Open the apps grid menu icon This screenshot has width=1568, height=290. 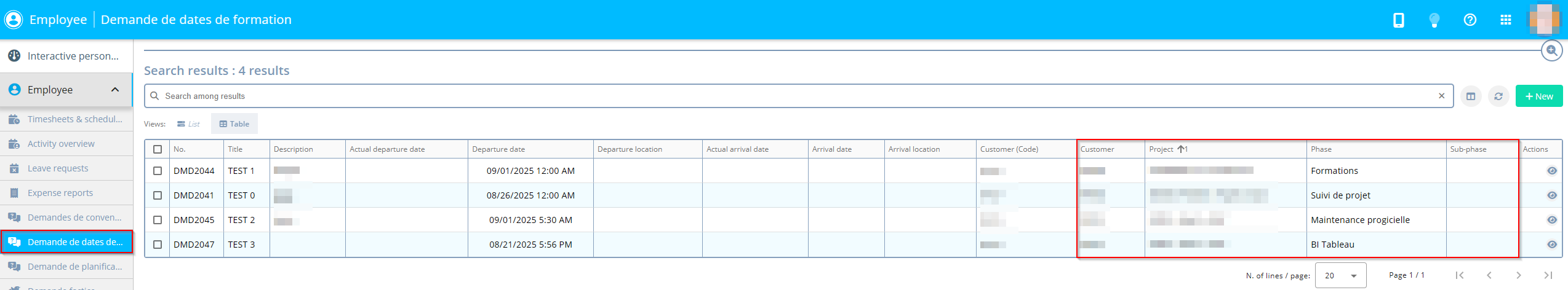click(x=1505, y=20)
